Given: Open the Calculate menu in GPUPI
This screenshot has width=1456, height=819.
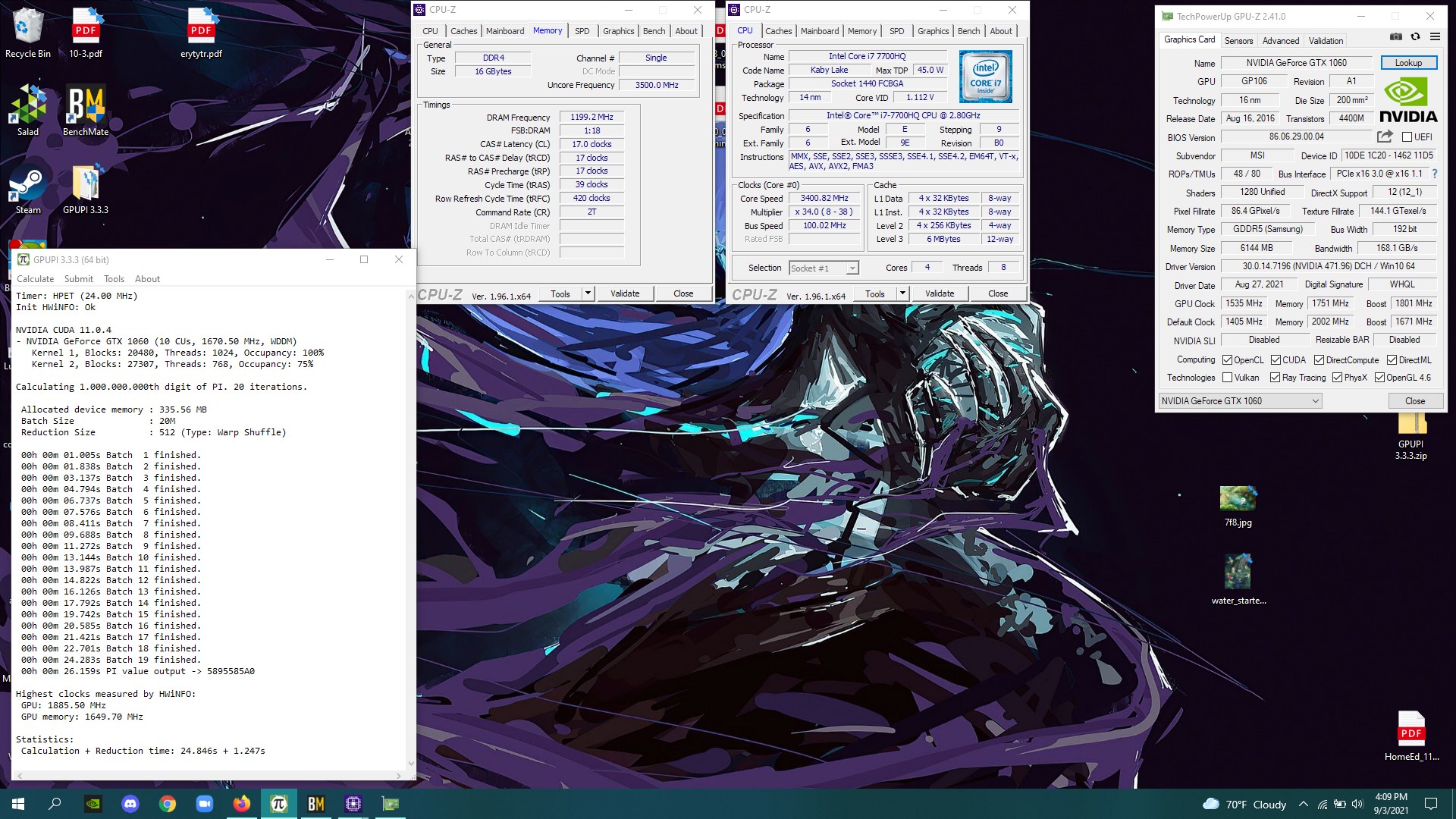Looking at the screenshot, I should click(35, 279).
